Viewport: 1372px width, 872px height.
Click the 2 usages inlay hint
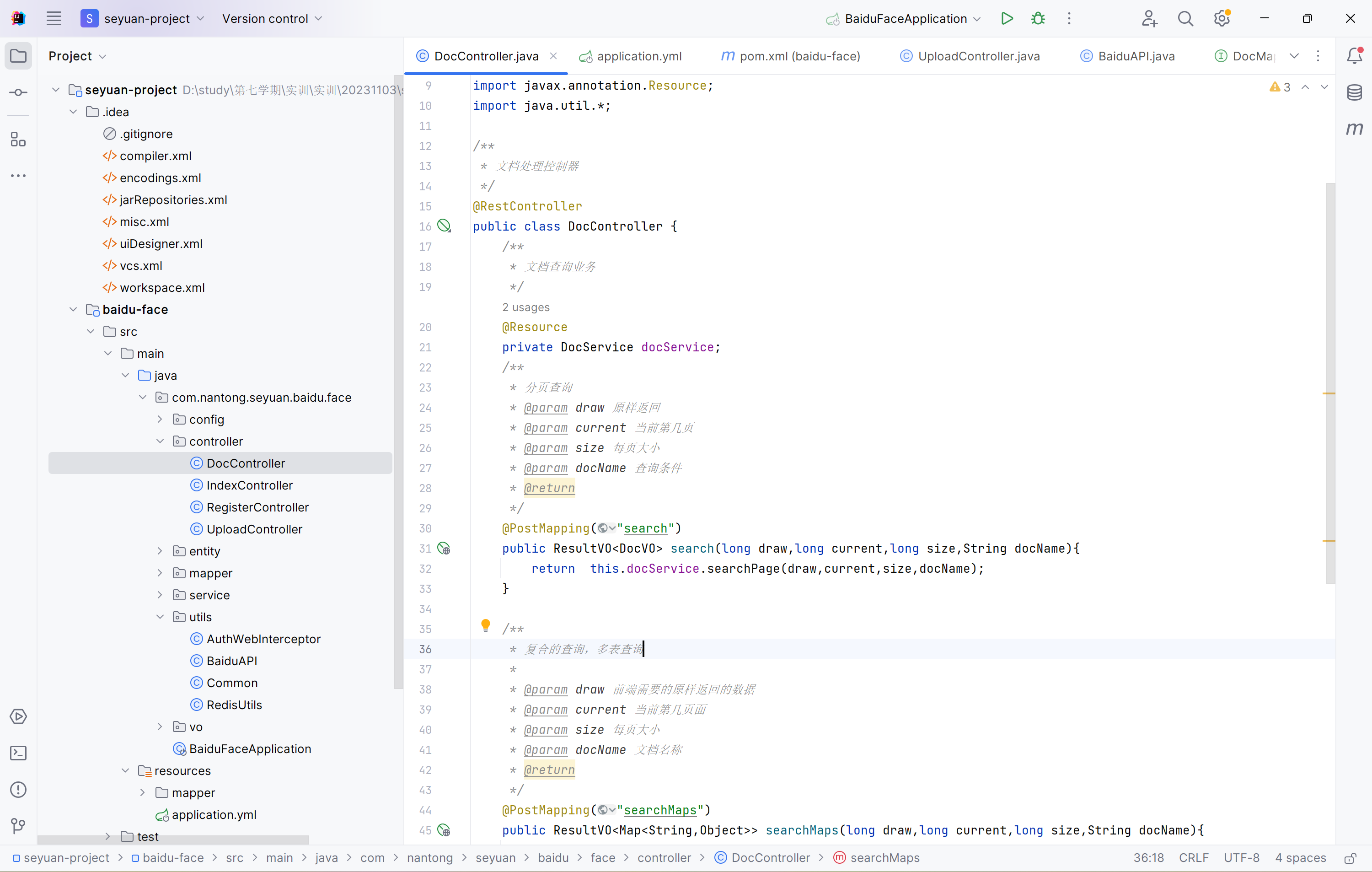pos(525,307)
